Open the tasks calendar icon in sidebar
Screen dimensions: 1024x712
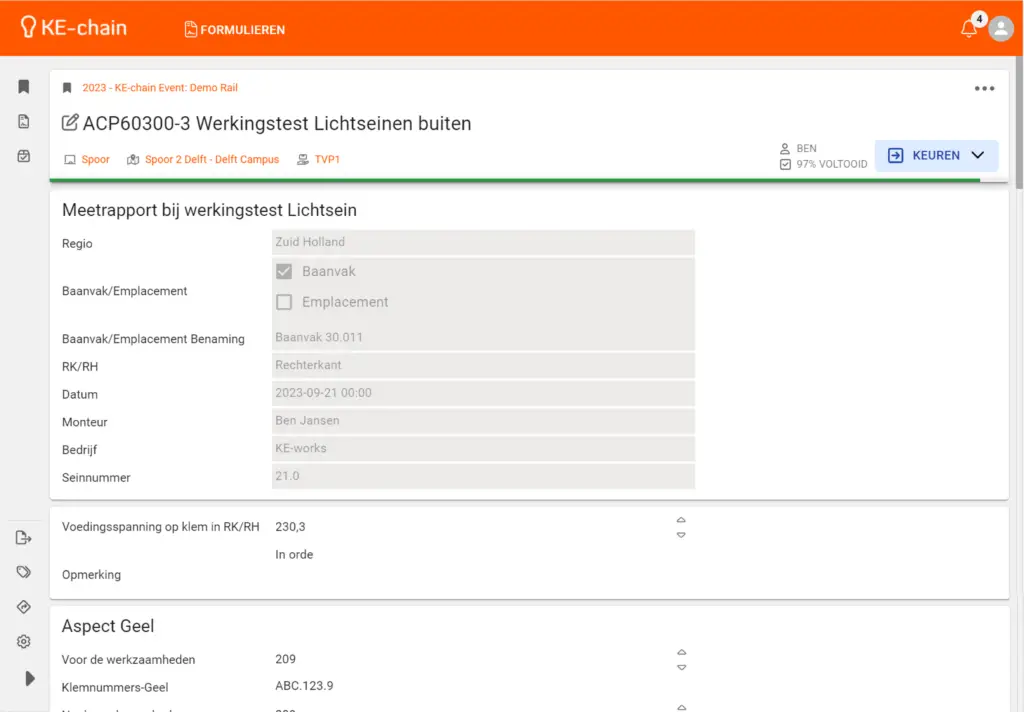[x=24, y=156]
